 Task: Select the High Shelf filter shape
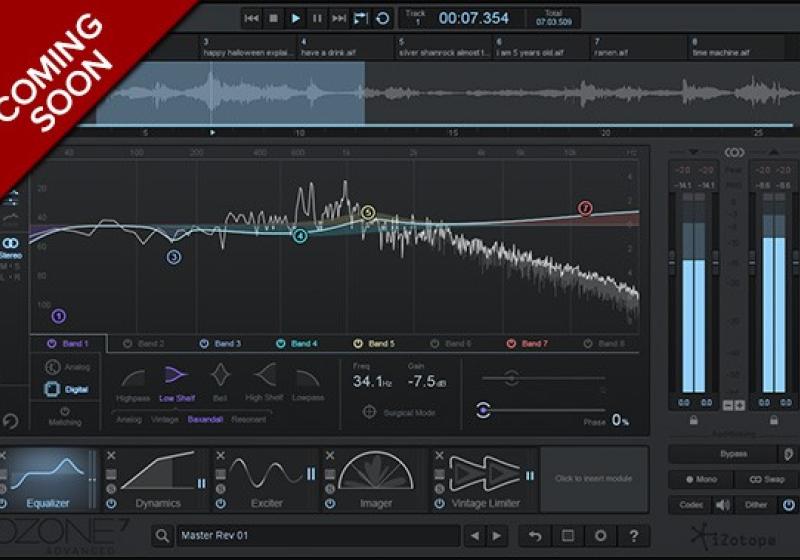(x=266, y=376)
